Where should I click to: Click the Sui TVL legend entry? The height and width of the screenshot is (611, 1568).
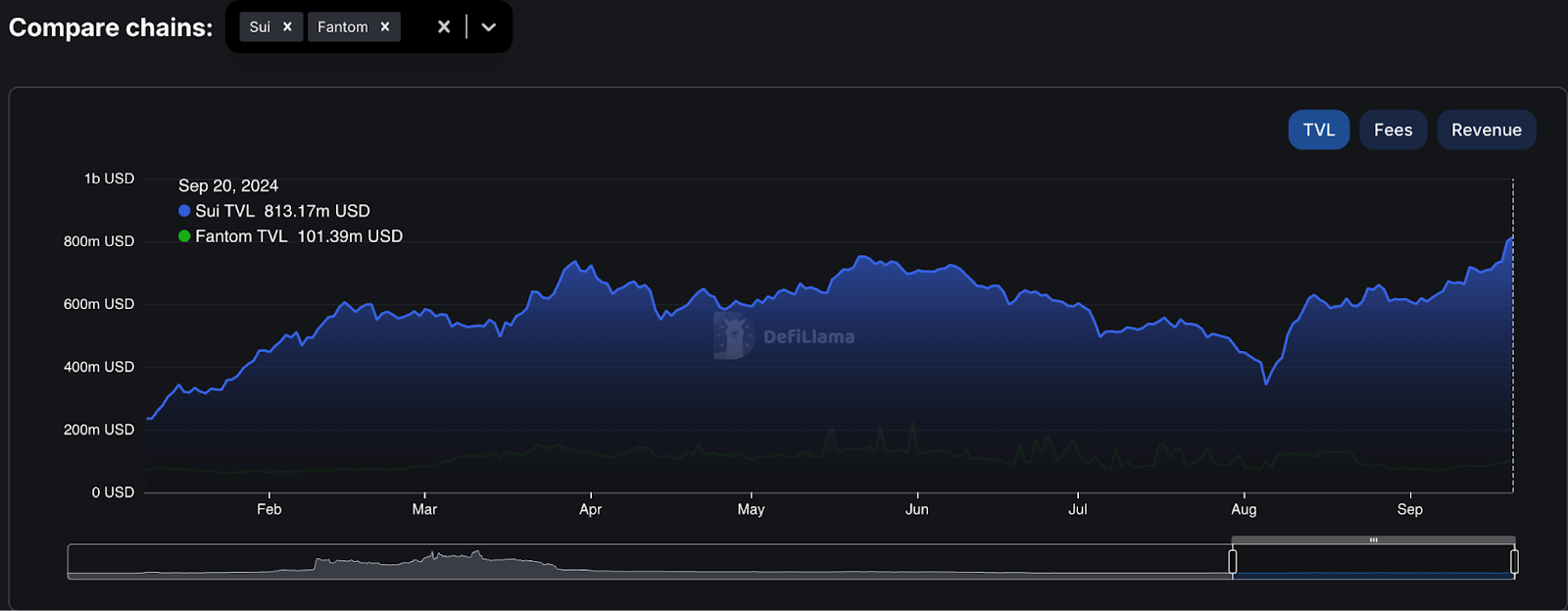(x=274, y=211)
